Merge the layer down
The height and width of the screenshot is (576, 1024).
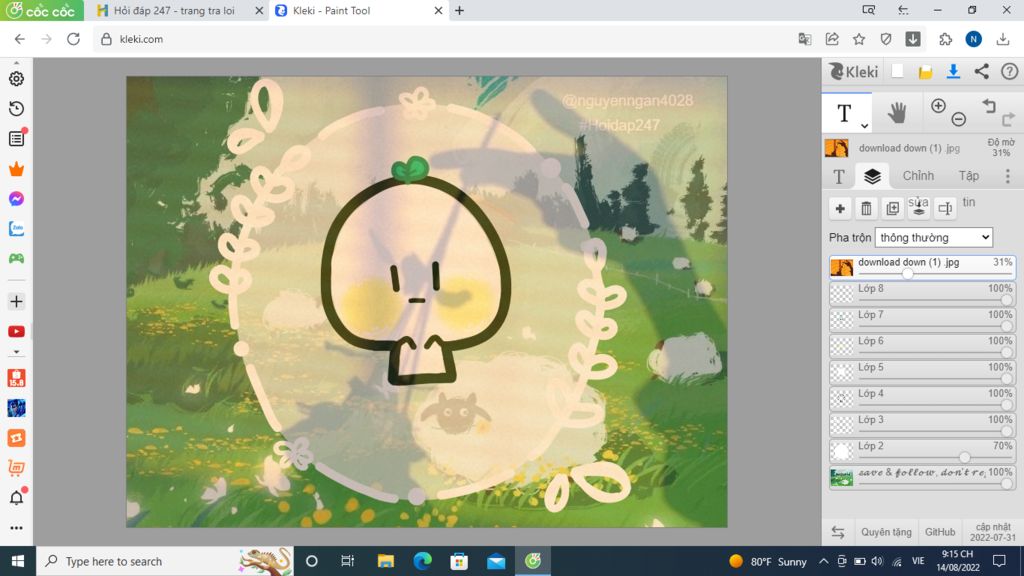[918, 208]
